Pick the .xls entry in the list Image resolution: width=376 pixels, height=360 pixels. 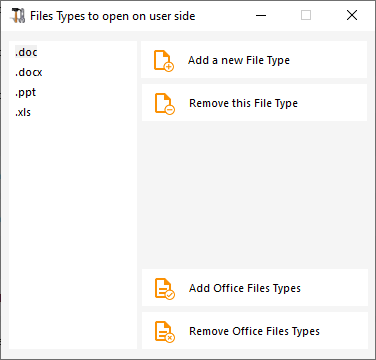pyautogui.click(x=23, y=112)
